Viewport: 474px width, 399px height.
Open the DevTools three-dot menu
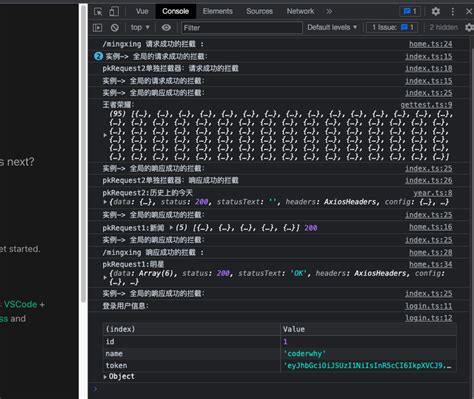pos(453,12)
